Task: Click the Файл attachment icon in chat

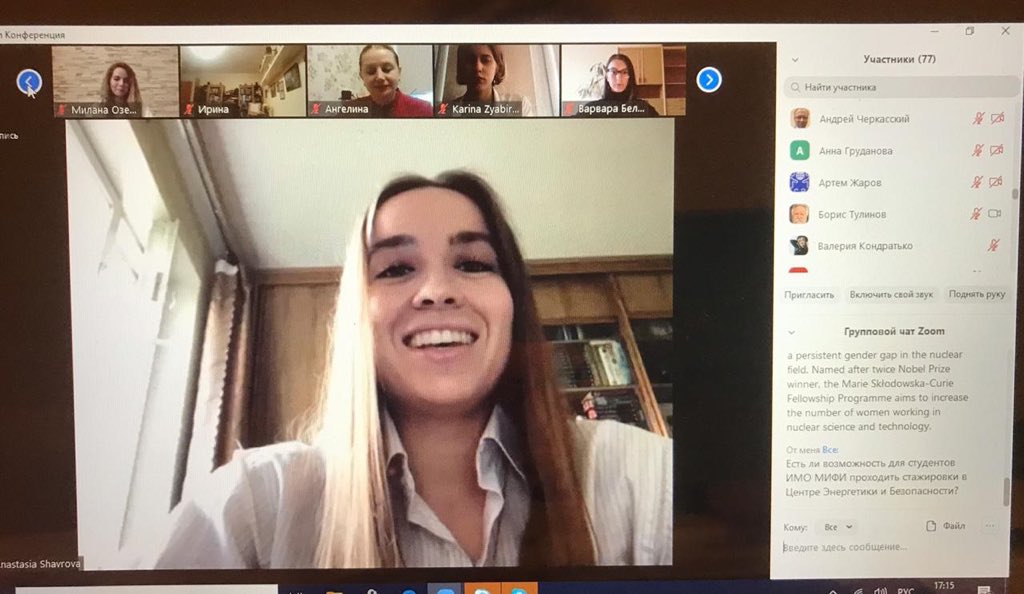Action: coord(931,525)
